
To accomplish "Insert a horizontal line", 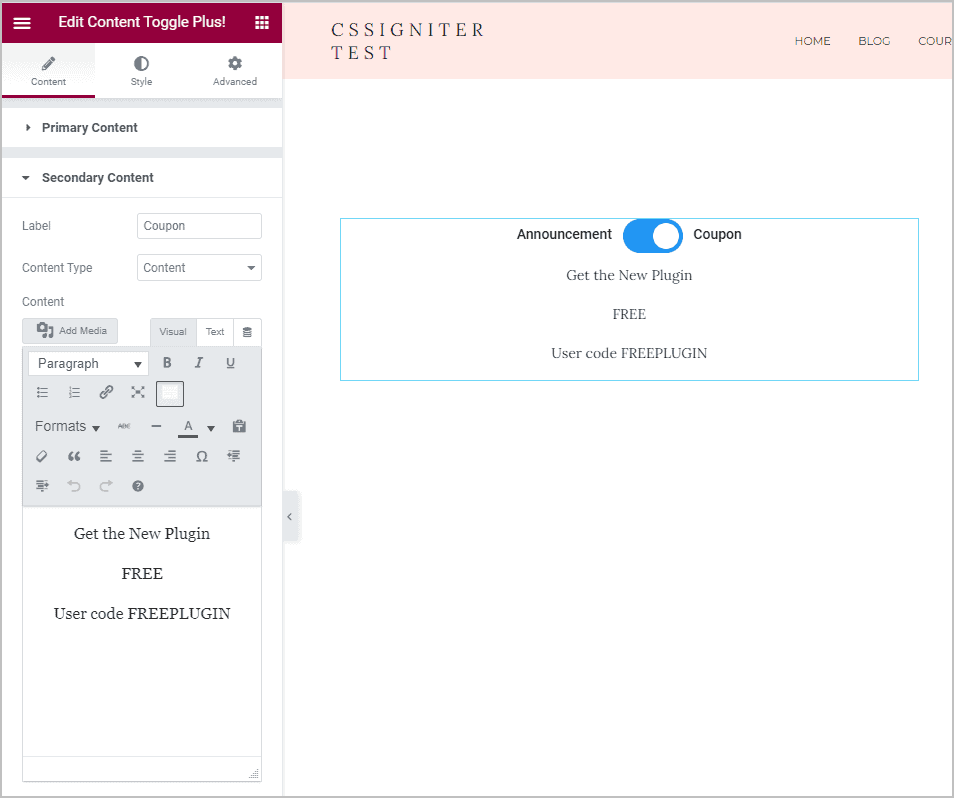I will point(156,426).
